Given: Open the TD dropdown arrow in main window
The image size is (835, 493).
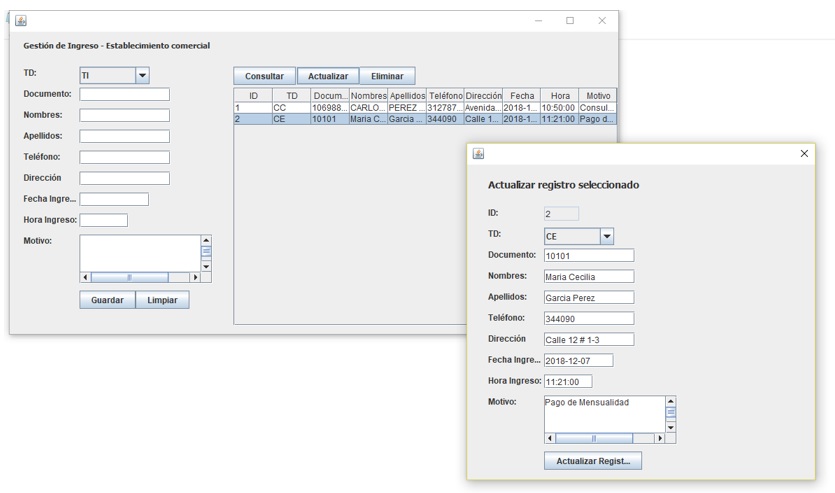Looking at the screenshot, I should (x=142, y=76).
